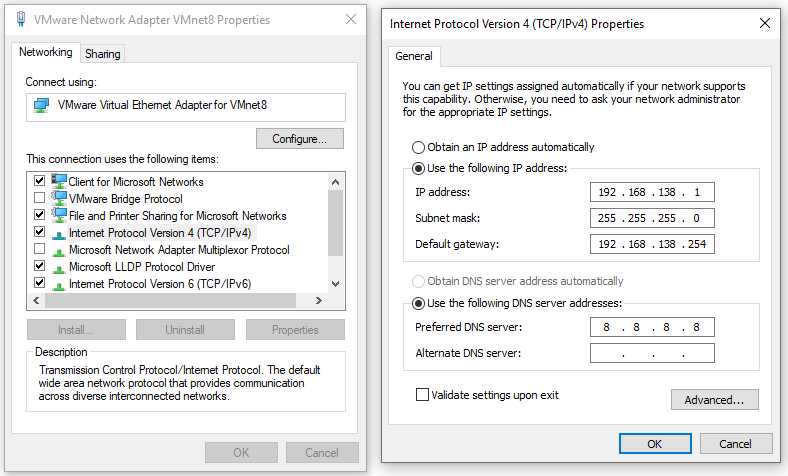788x476 pixels.
Task: Click the items list scroll up arrow
Action: (x=336, y=182)
